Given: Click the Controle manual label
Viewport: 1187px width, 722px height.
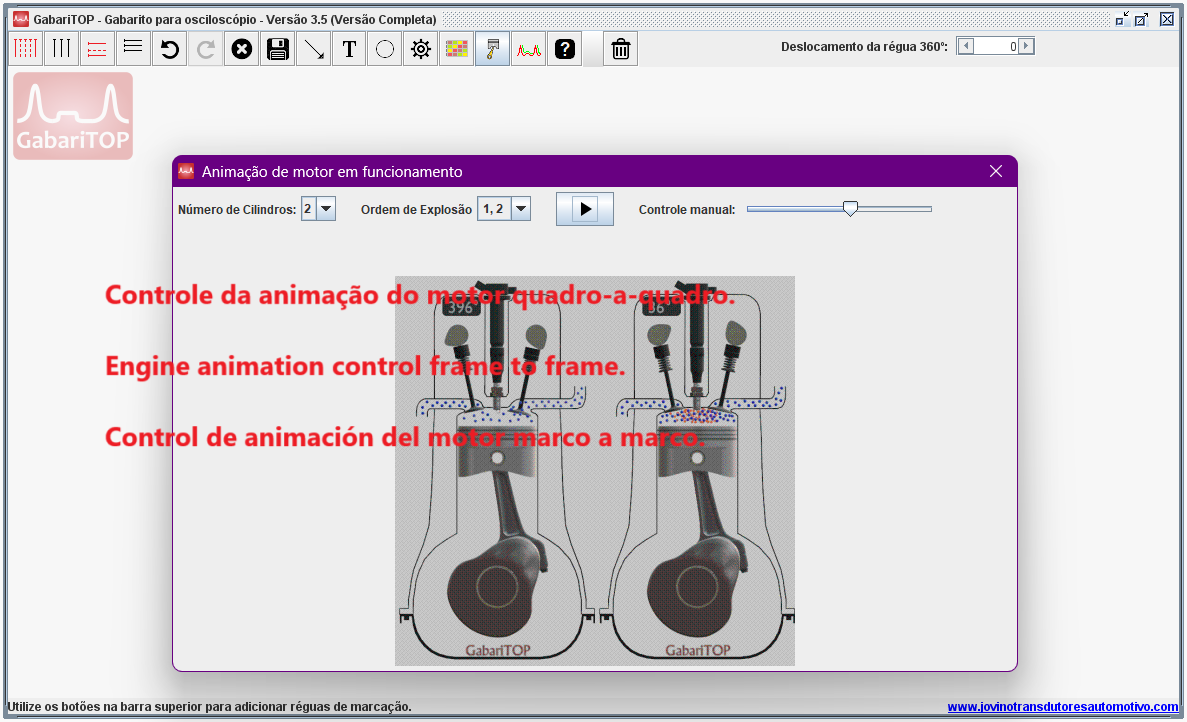Looking at the screenshot, I should click(687, 210).
